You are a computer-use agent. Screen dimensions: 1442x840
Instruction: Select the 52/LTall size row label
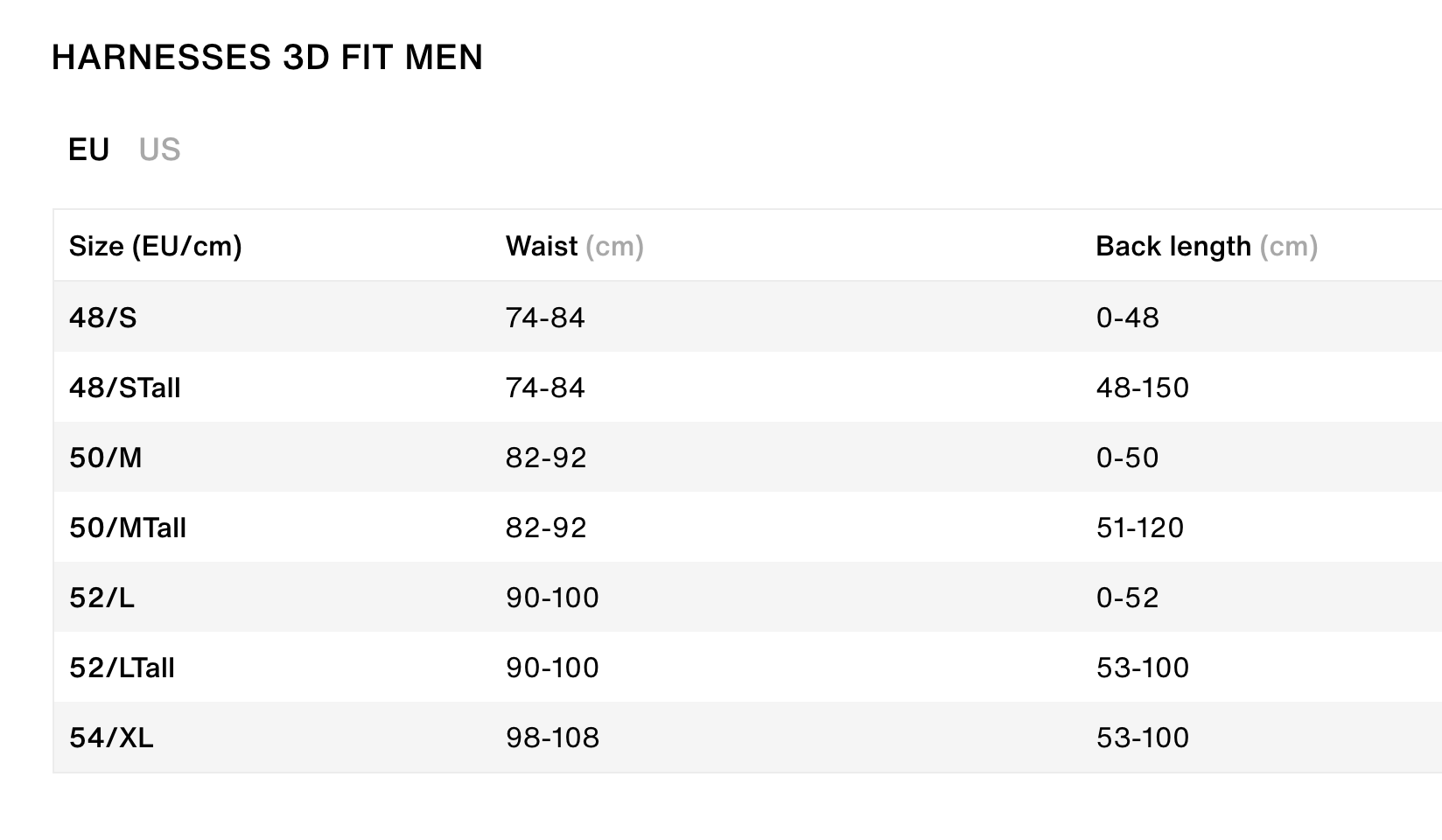pos(122,667)
